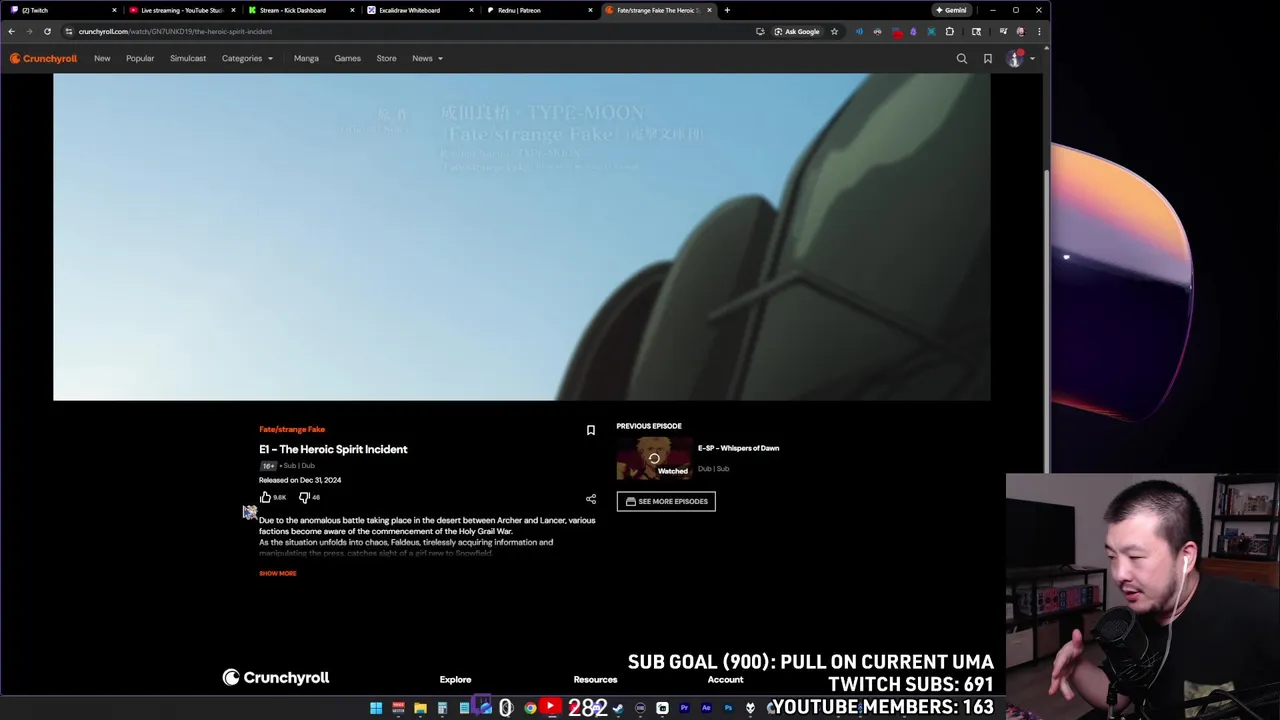Open the YouTube taskbar icon
Viewport: 1280px width, 720px height.
(x=550, y=706)
